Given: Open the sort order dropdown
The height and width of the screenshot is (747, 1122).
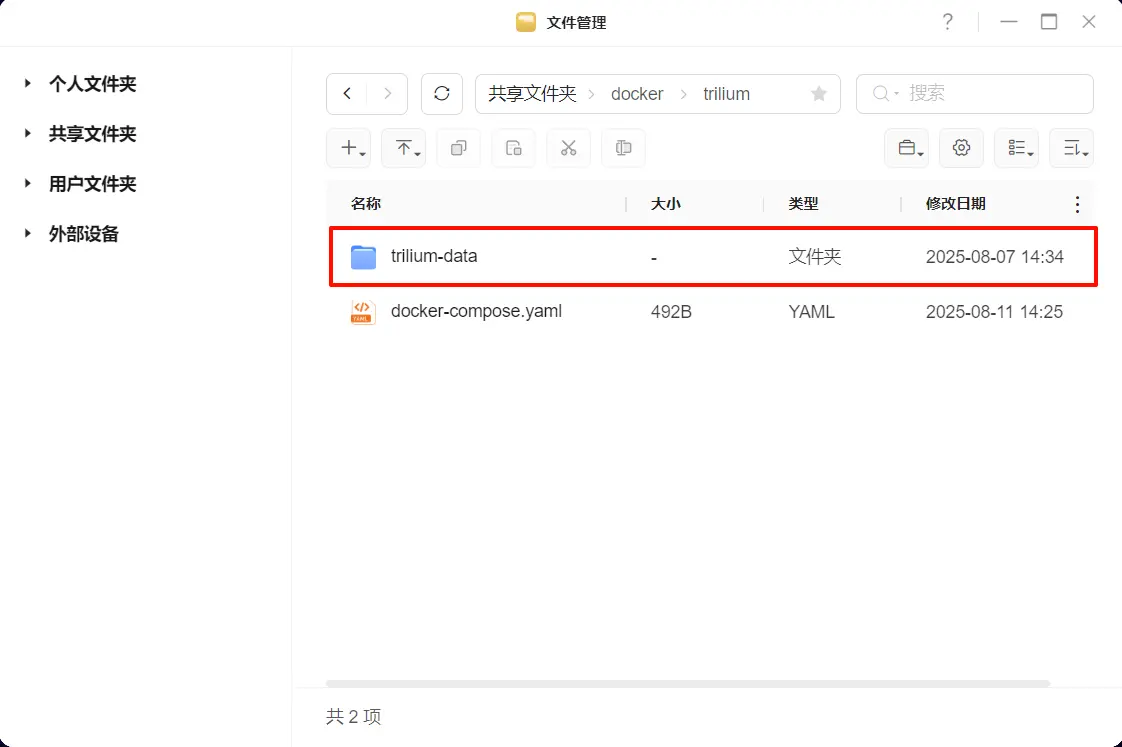Looking at the screenshot, I should click(1071, 148).
